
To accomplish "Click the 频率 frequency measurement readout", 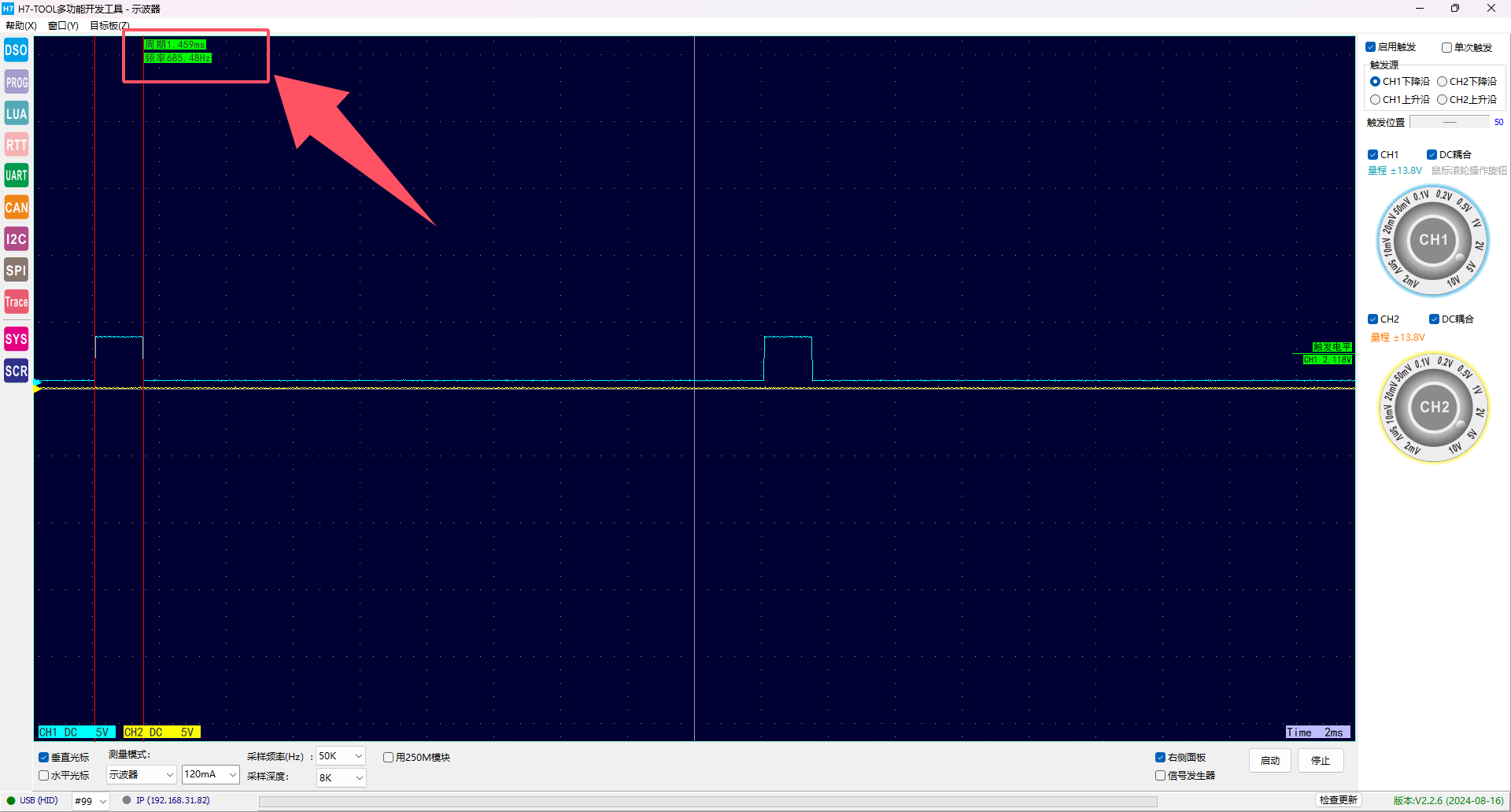I will pos(178,58).
